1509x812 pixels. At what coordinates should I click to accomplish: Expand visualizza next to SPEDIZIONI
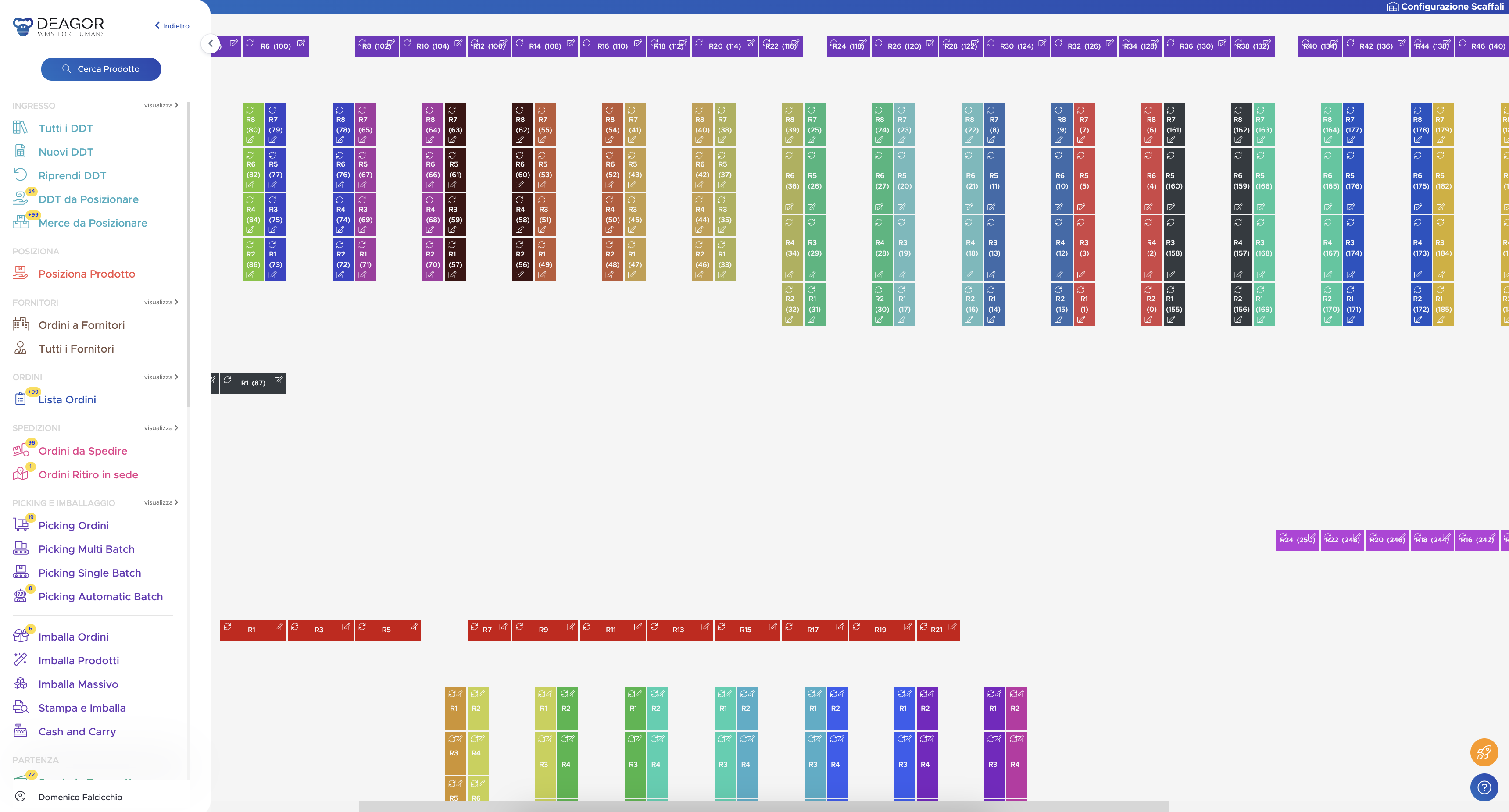click(x=161, y=428)
